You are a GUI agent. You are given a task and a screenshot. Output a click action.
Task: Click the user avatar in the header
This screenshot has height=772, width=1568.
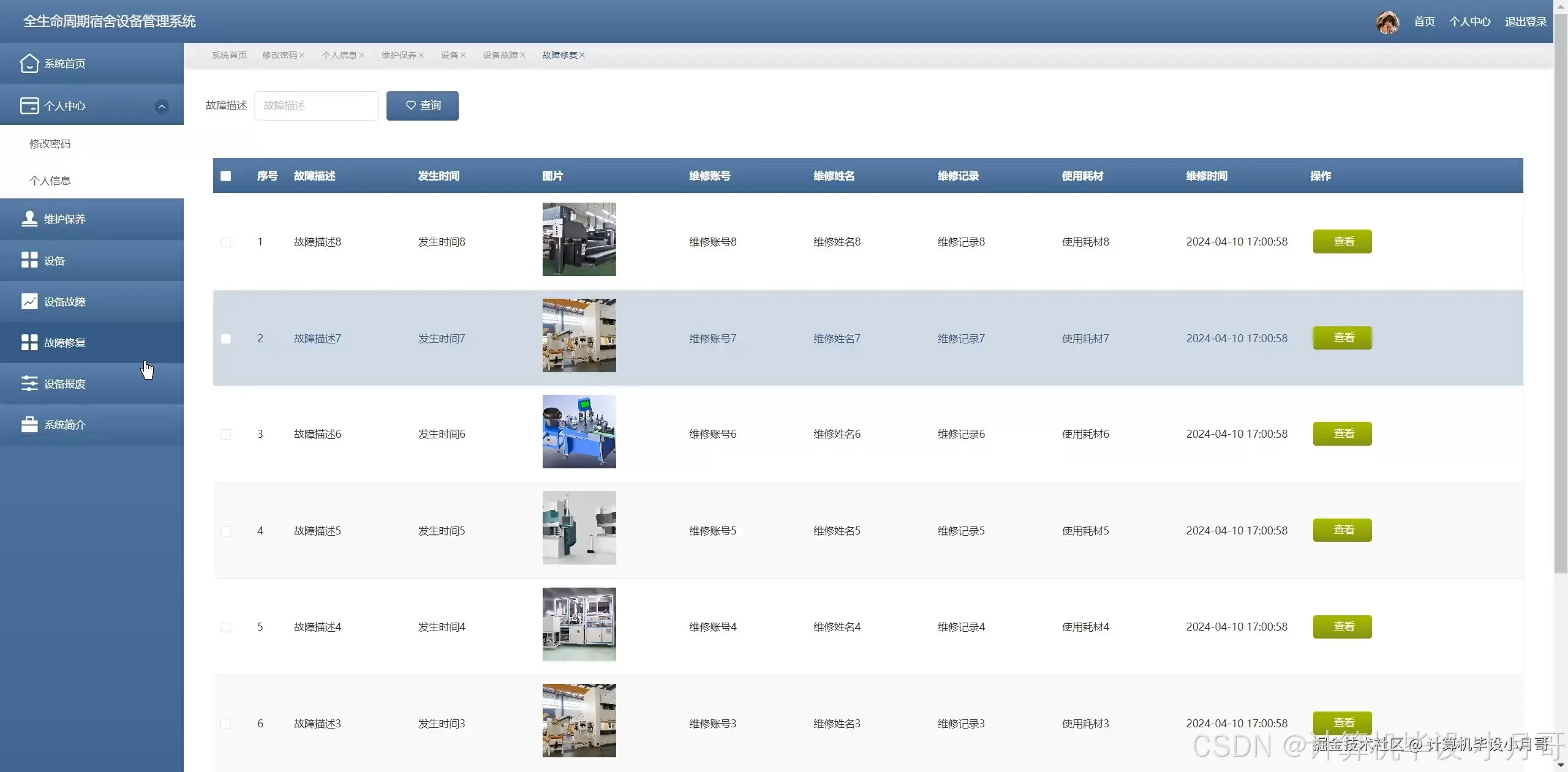tap(1387, 22)
